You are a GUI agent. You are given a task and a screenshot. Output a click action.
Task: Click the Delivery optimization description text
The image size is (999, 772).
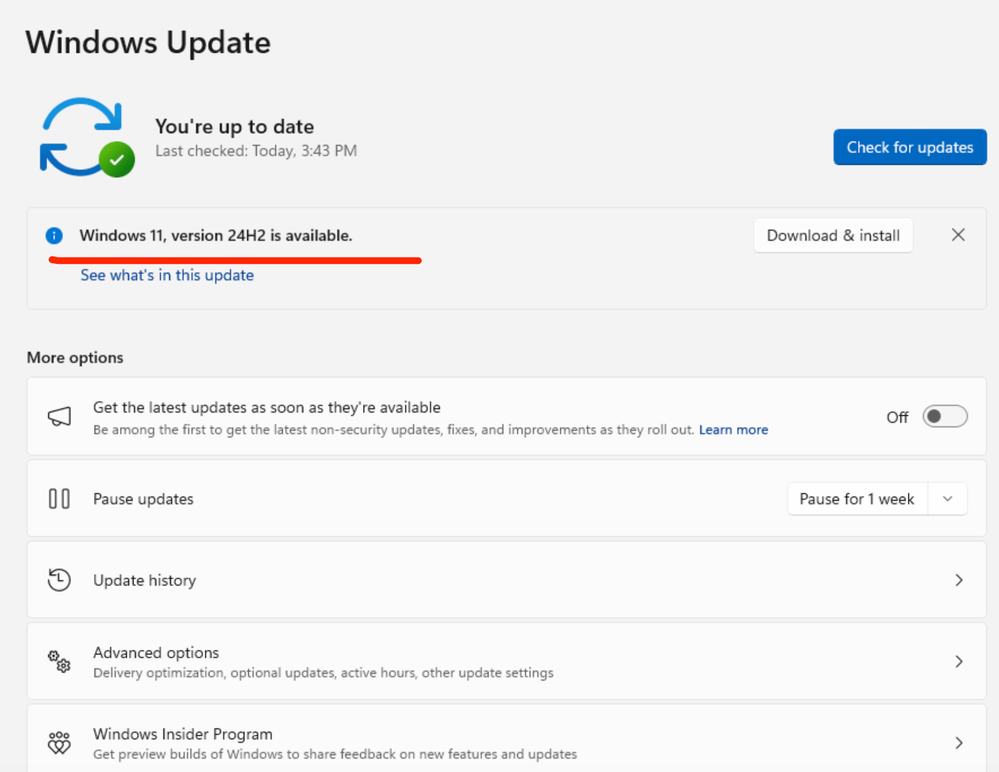(x=323, y=673)
